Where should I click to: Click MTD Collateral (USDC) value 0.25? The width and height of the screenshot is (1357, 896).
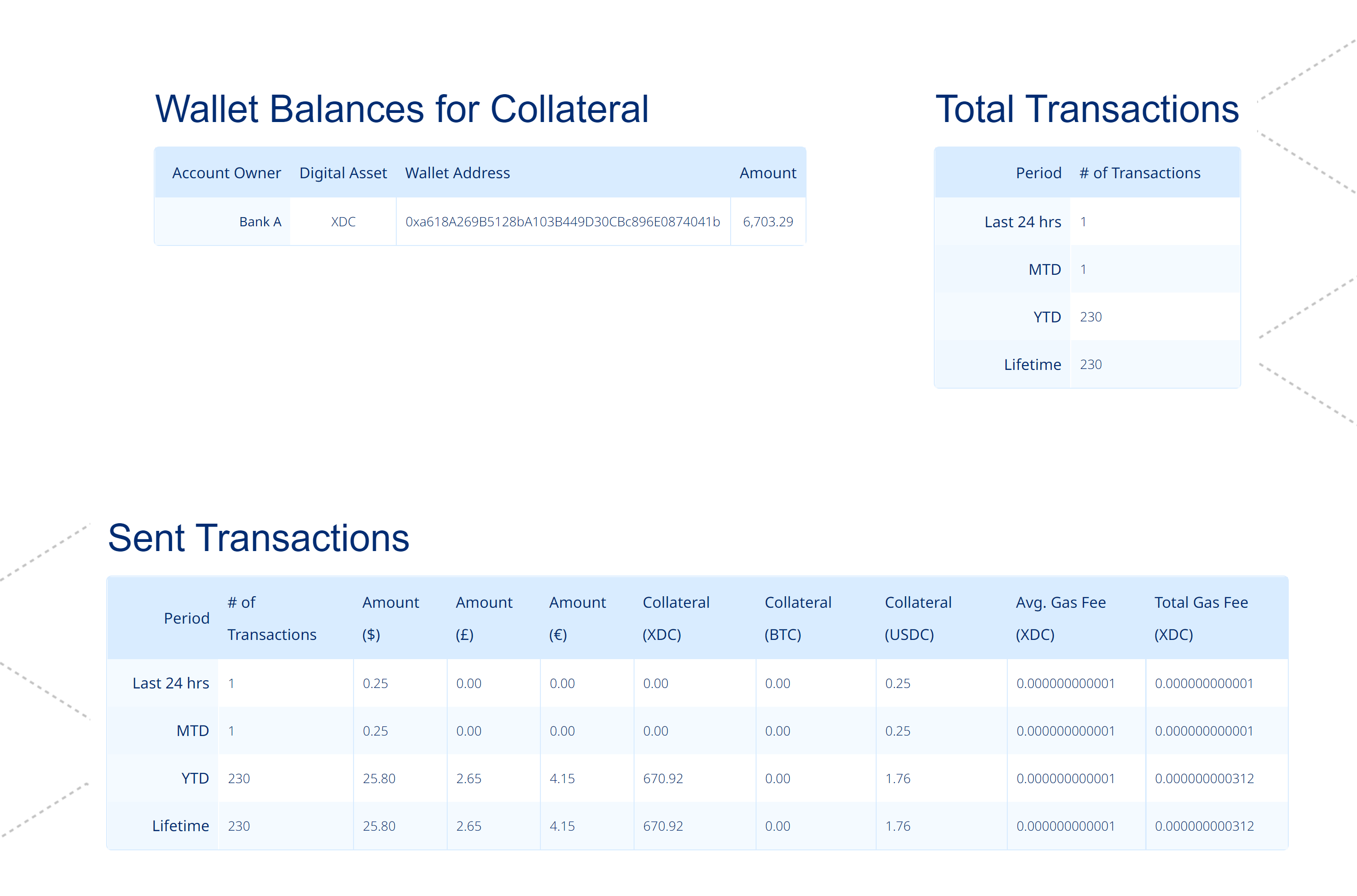coord(898,730)
